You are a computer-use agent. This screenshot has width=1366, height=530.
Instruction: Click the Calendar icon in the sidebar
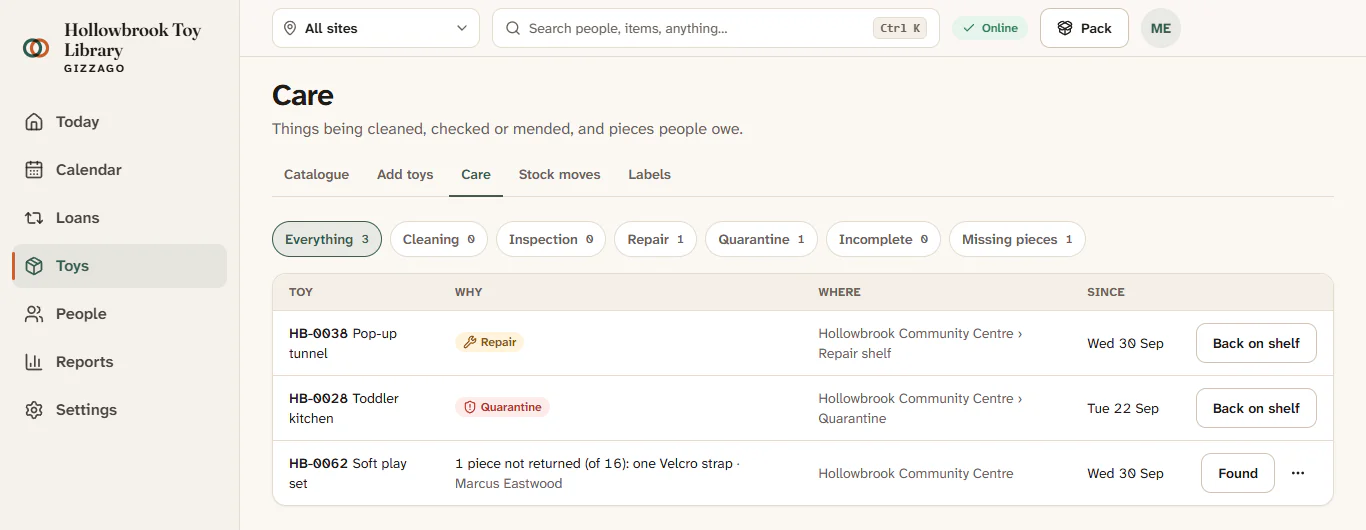tap(34, 170)
